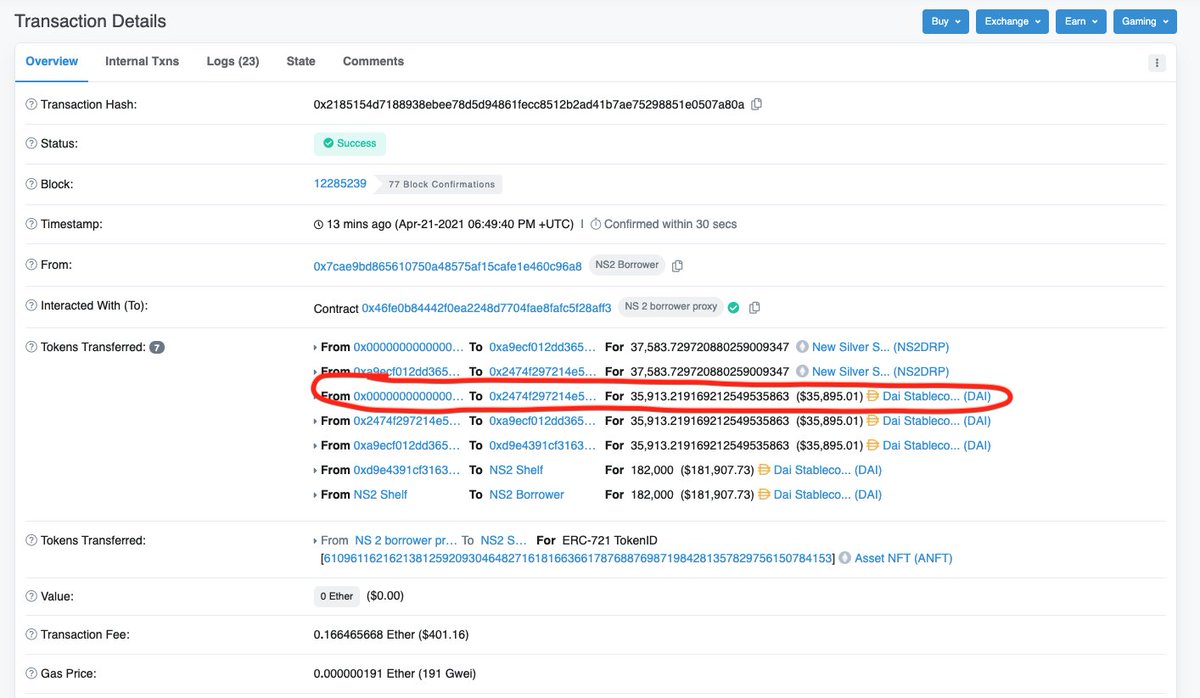This screenshot has width=1200, height=698.
Task: Open sender address 0x7cae9bd865610750a48575af15cafe1e460c96a8
Action: coord(448,266)
